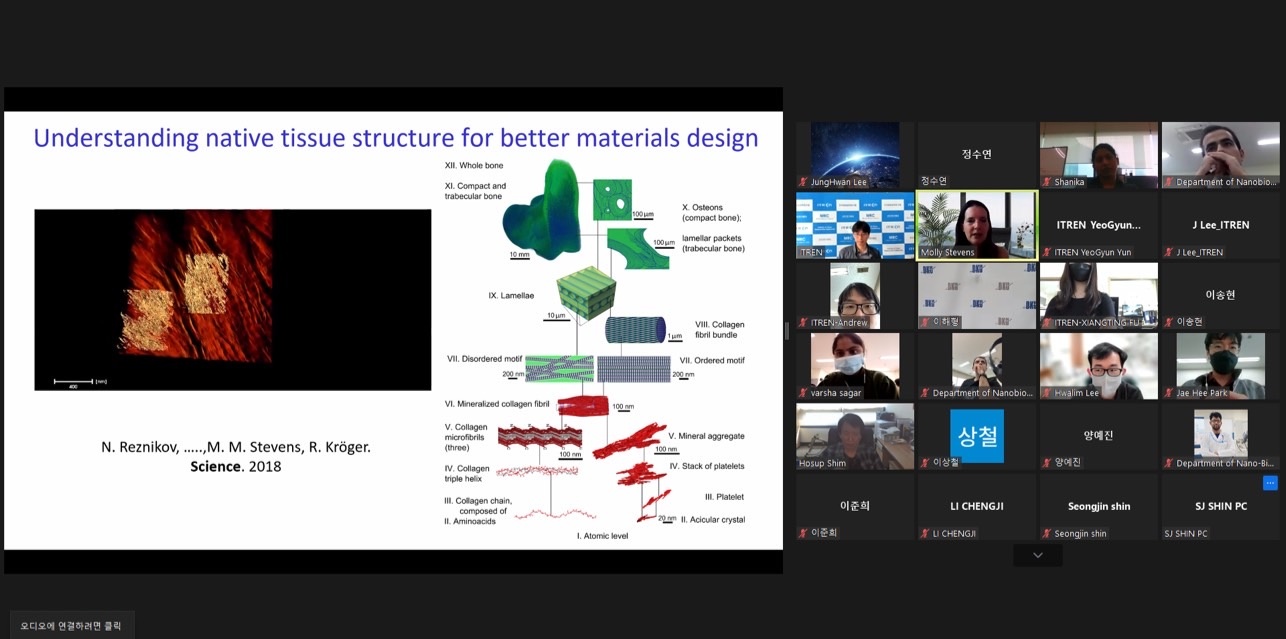Click the muted mic icon beside varsha sagar

click(x=803, y=393)
